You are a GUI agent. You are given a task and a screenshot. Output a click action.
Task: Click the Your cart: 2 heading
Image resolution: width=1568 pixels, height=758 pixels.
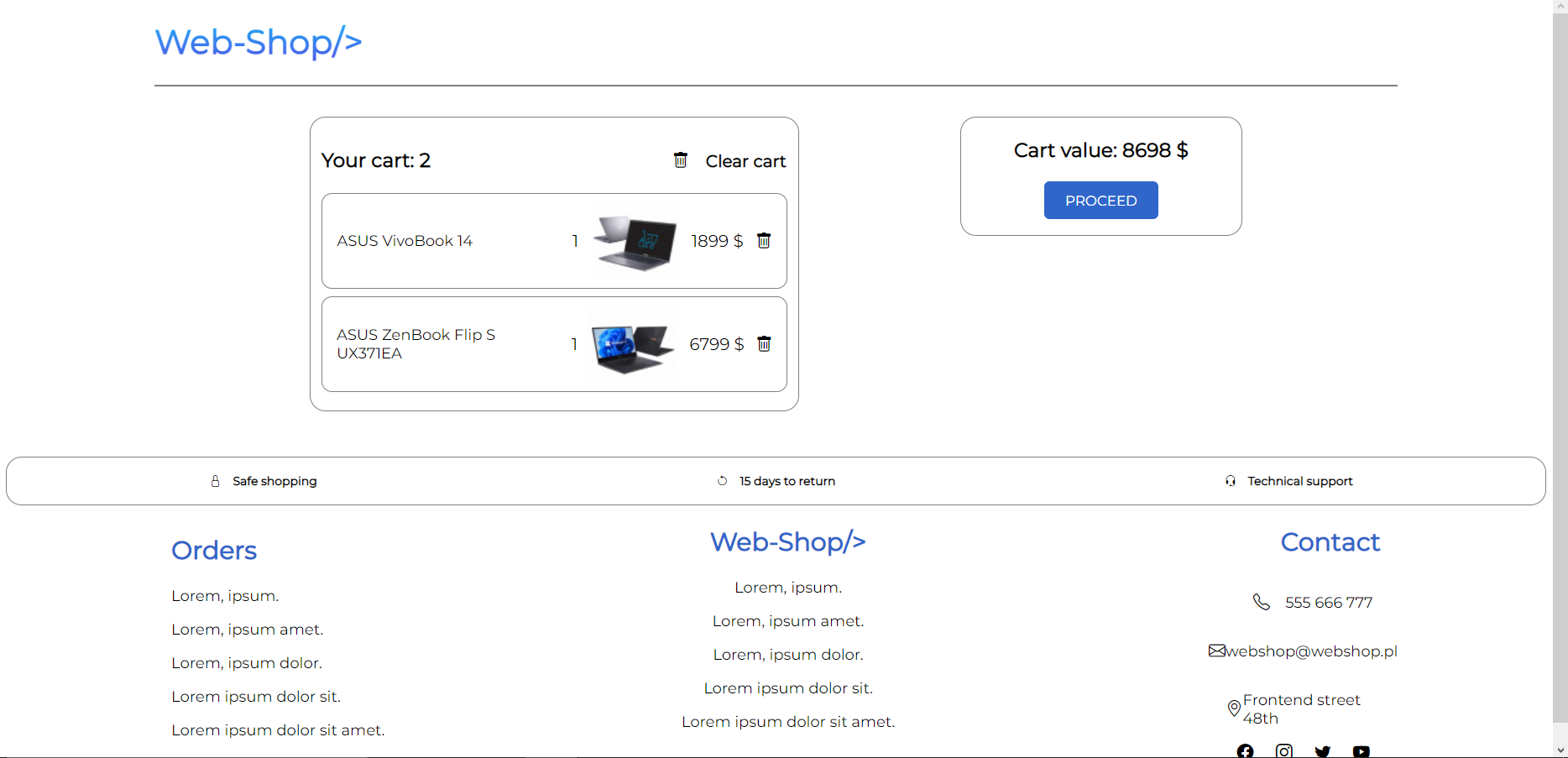(376, 160)
